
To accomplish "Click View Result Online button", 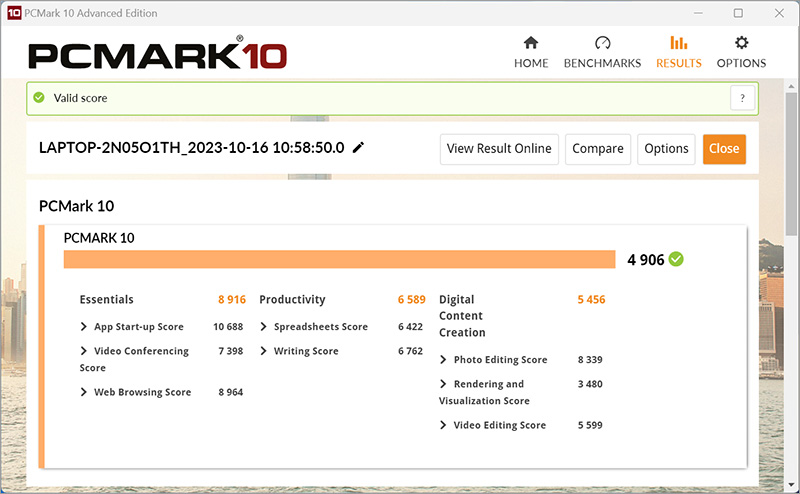I will point(499,149).
